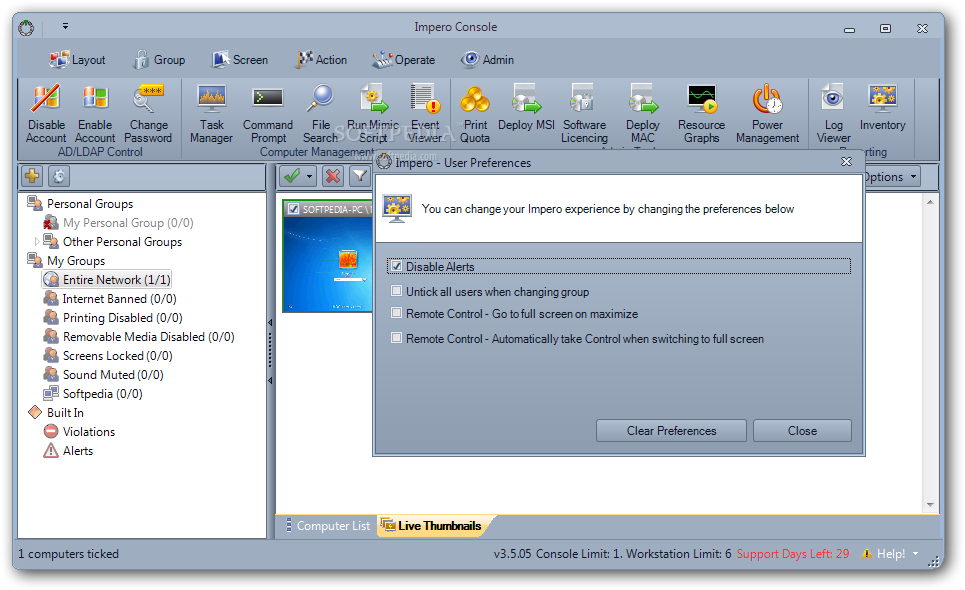Click Close button in preferences dialog

pos(802,431)
